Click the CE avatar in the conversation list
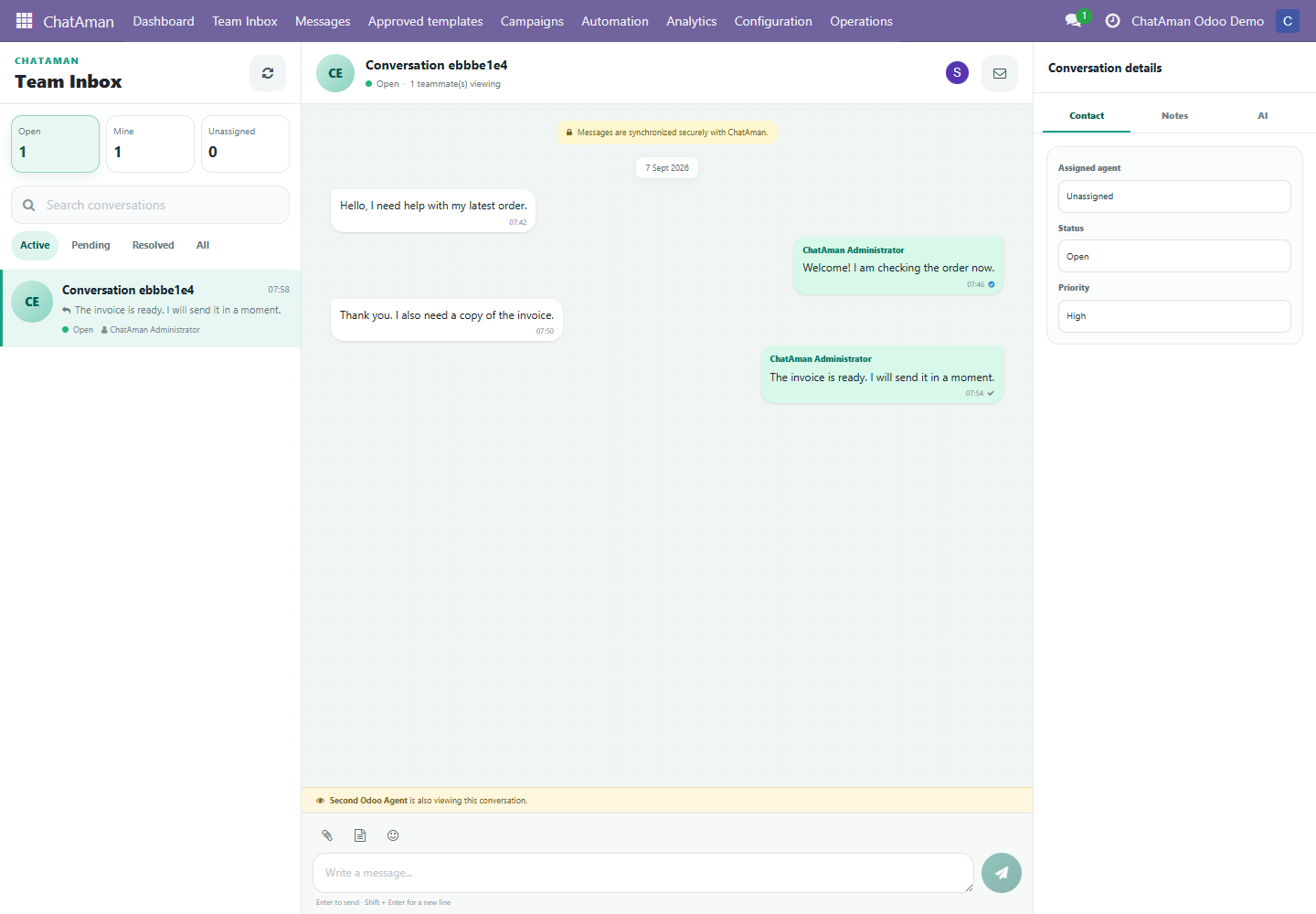 click(x=32, y=302)
